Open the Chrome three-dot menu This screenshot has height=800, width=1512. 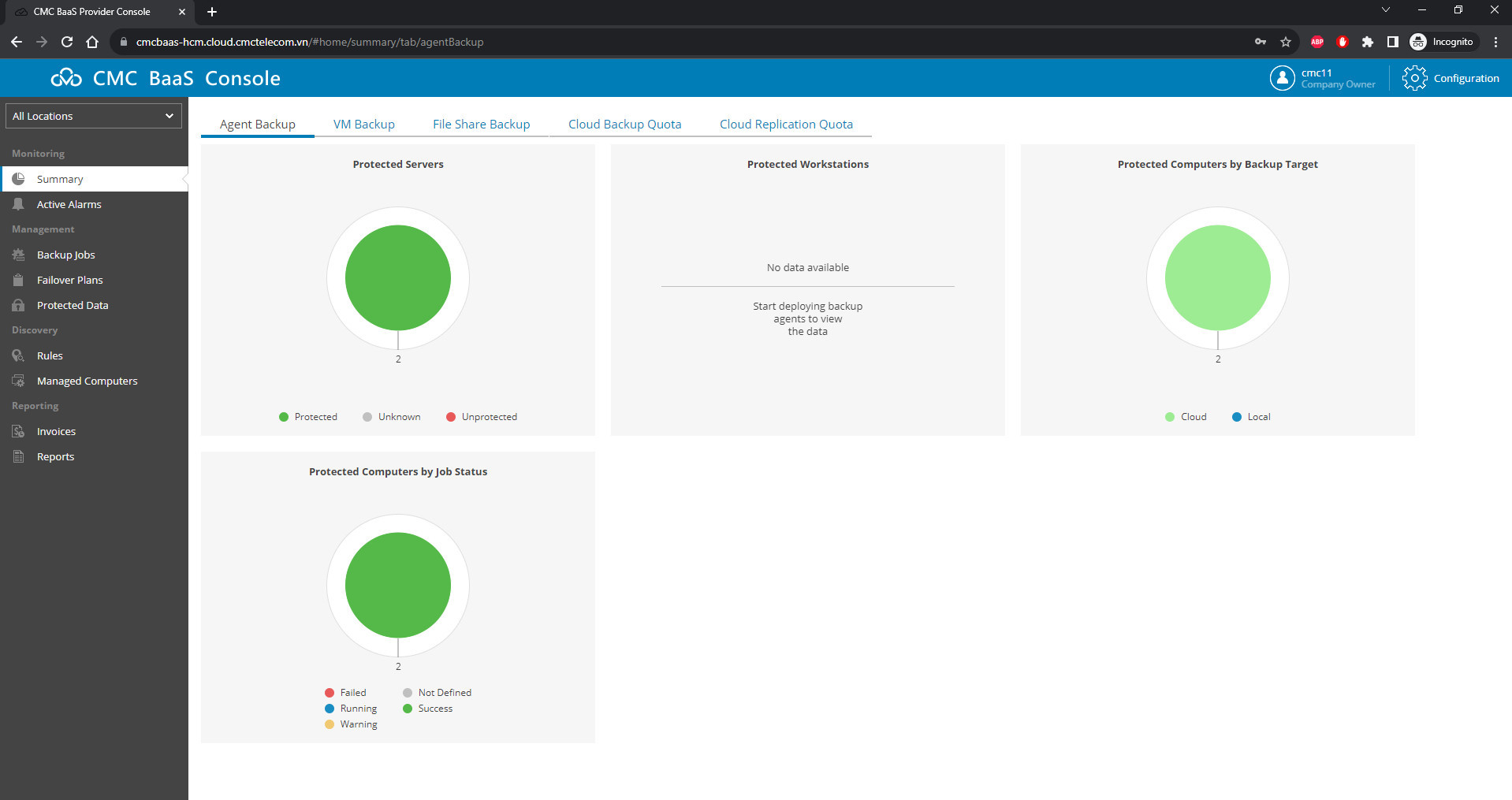coord(1495,42)
